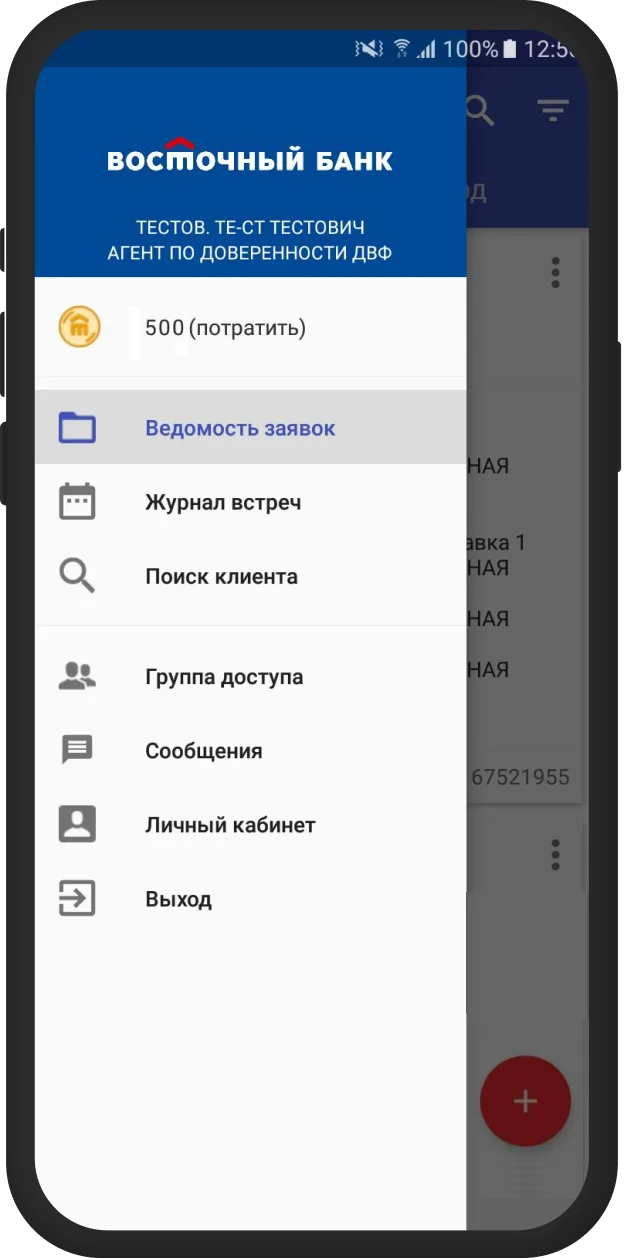Viewport: 624px width, 1258px height.
Task: Select Ведомость заявок menu item
Action: click(x=251, y=427)
